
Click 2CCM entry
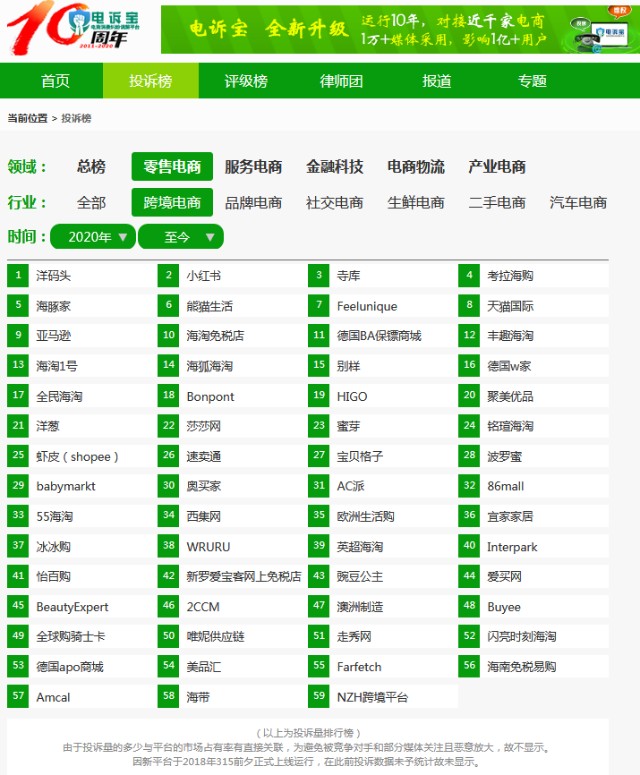[232, 606]
